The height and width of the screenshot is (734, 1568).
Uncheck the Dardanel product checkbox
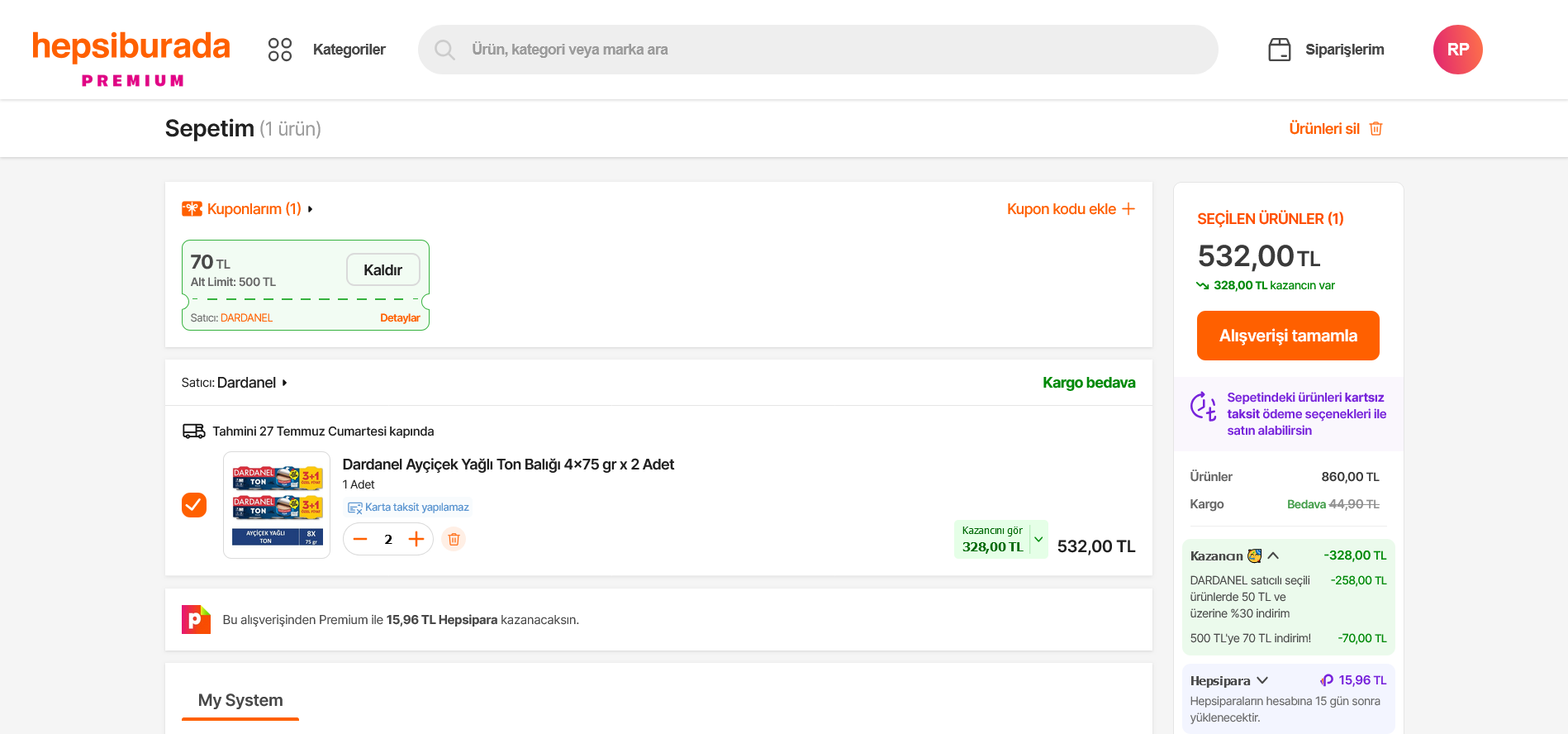tap(194, 505)
